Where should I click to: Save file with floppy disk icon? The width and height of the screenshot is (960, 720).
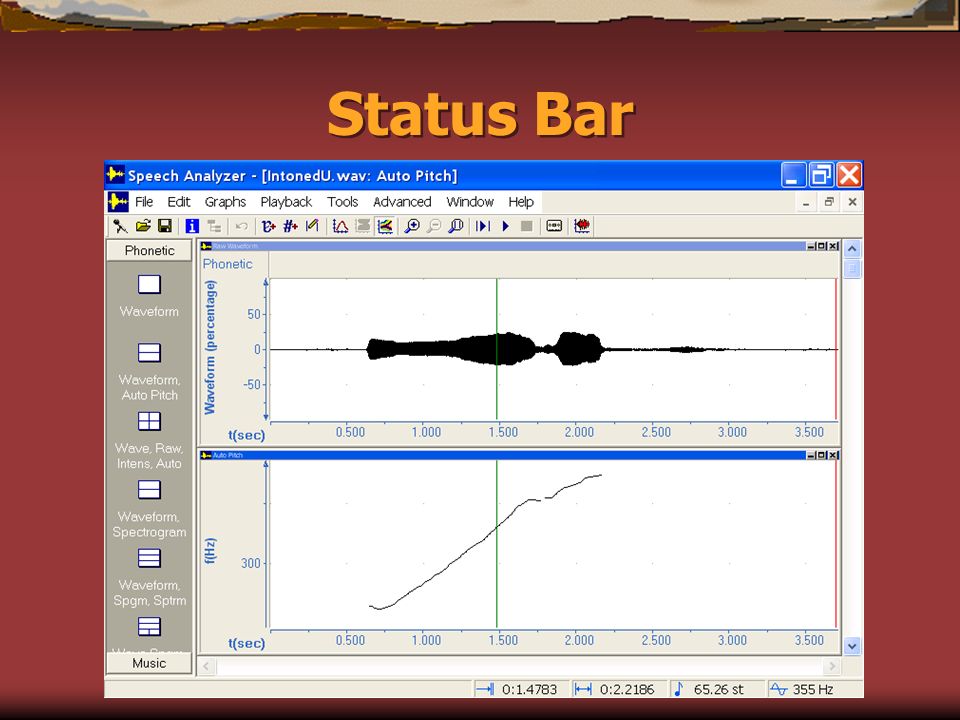(x=165, y=226)
